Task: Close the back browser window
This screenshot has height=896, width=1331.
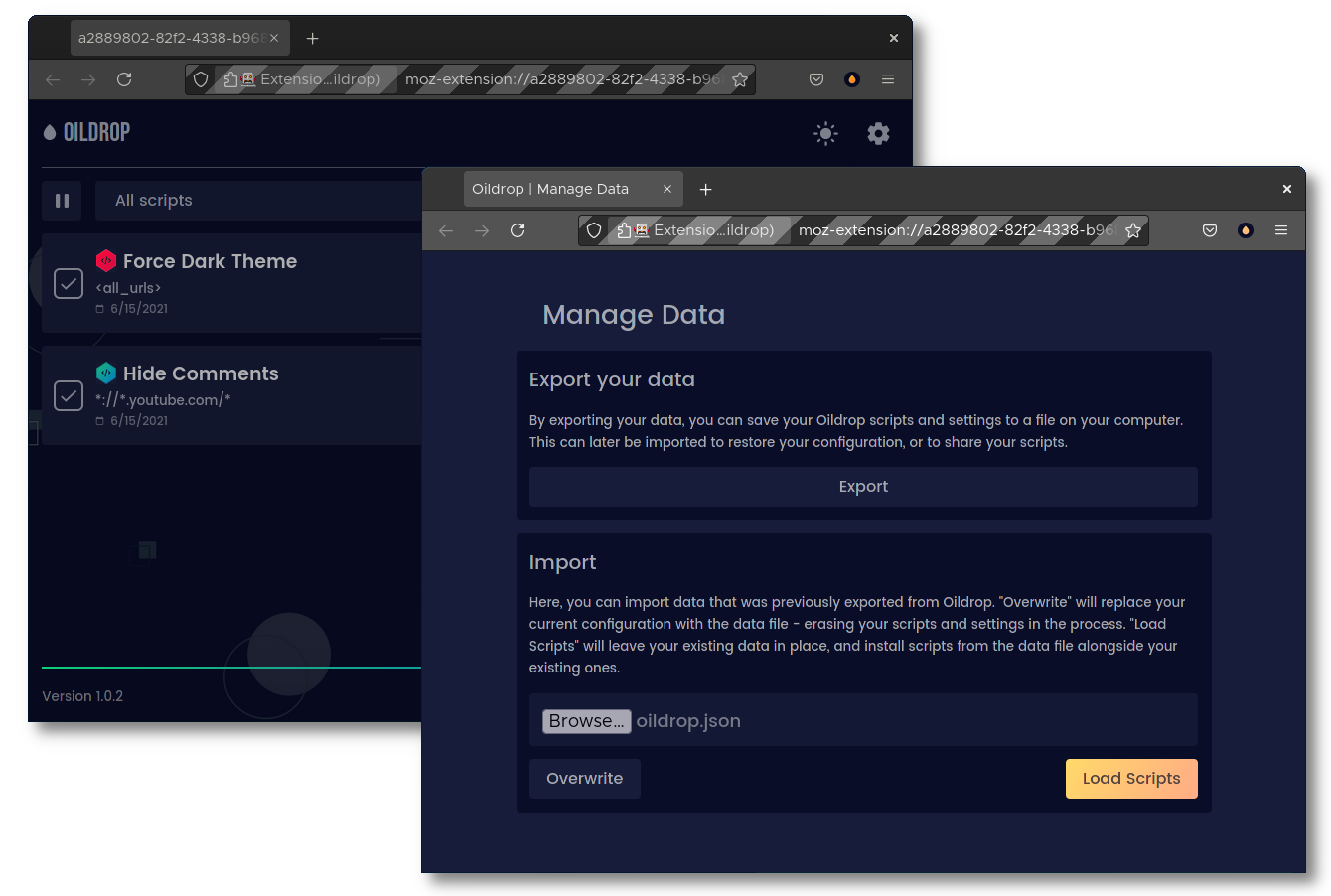Action: [894, 38]
